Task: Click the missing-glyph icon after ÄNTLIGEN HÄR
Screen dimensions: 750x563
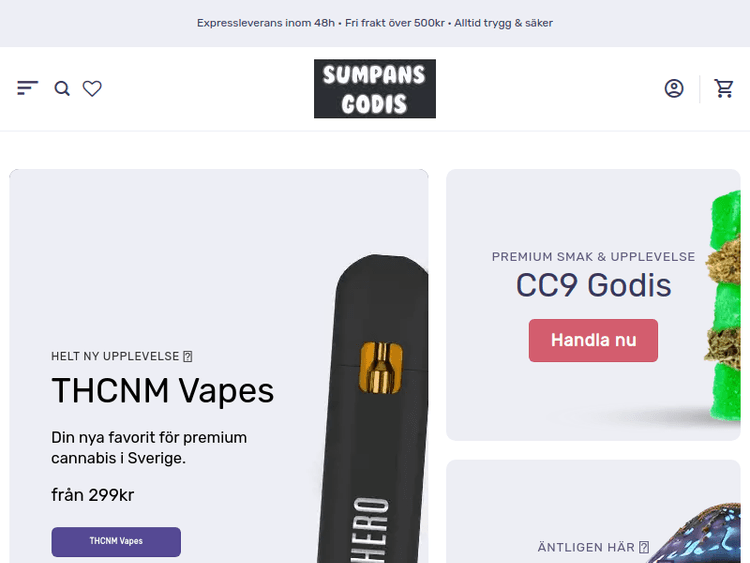Action: coord(644,547)
